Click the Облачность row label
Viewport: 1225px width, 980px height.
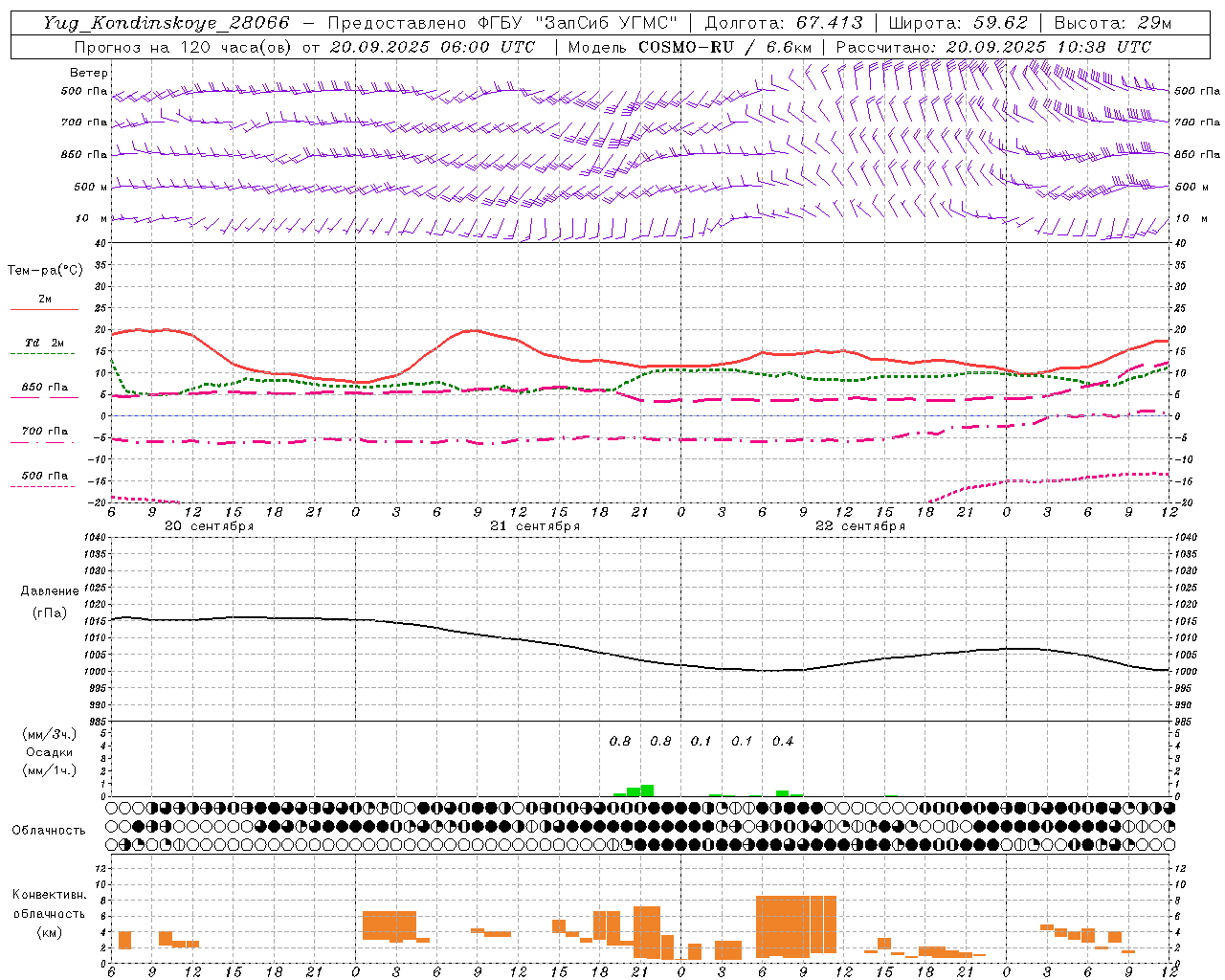tap(49, 831)
